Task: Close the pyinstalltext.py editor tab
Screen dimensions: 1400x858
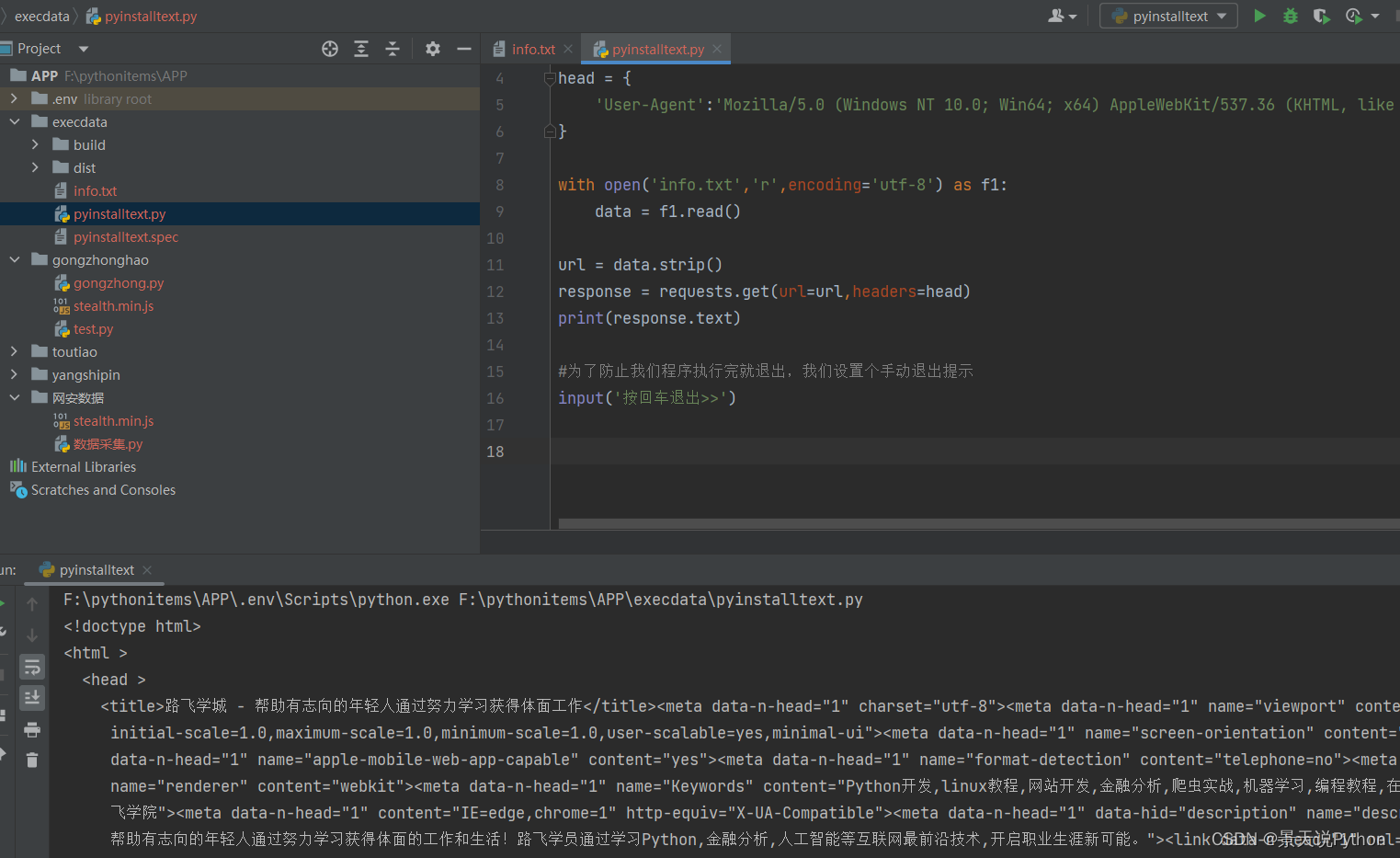Action: click(x=717, y=50)
